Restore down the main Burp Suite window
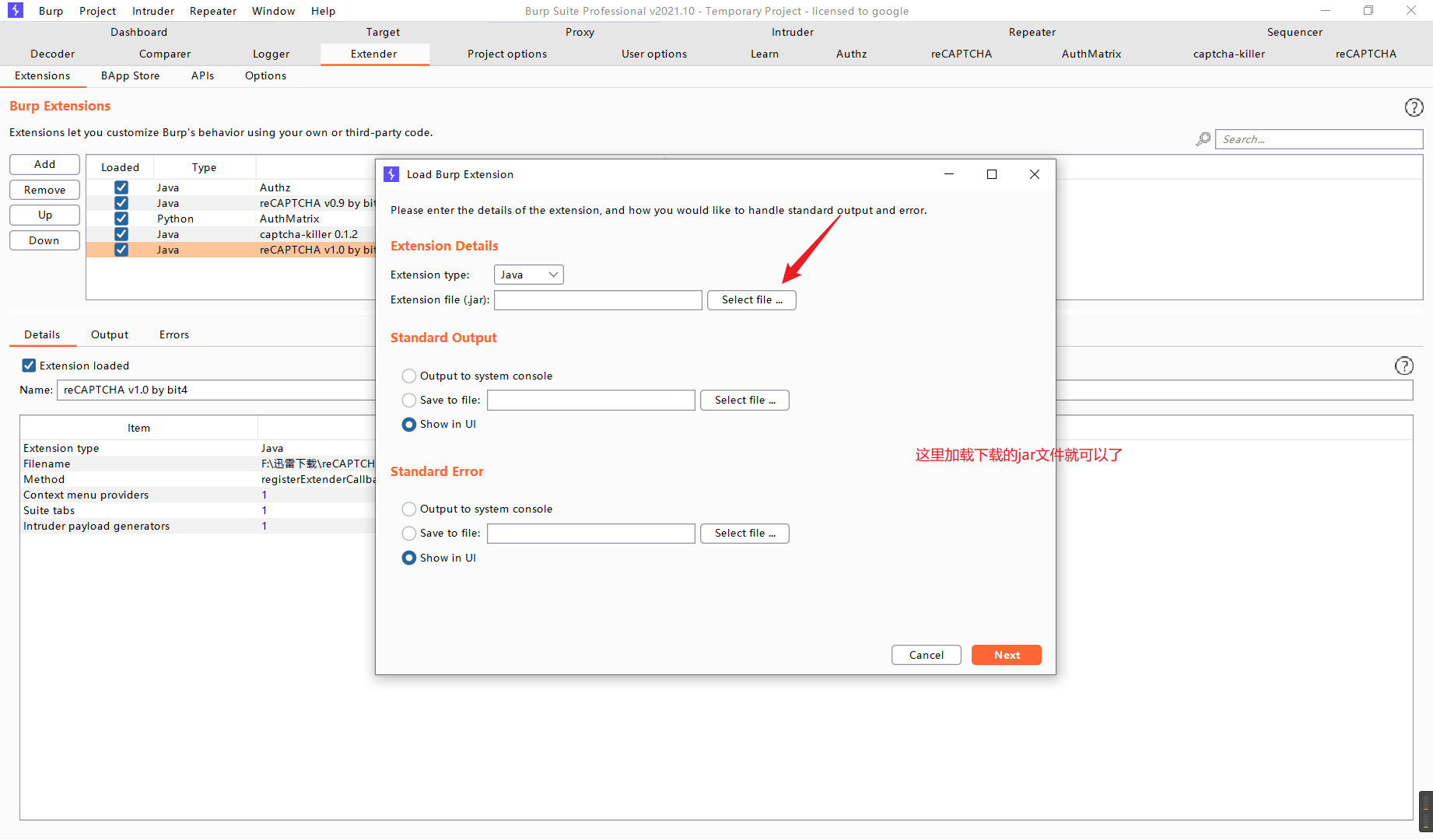The height and width of the screenshot is (840, 1433). tap(1368, 10)
